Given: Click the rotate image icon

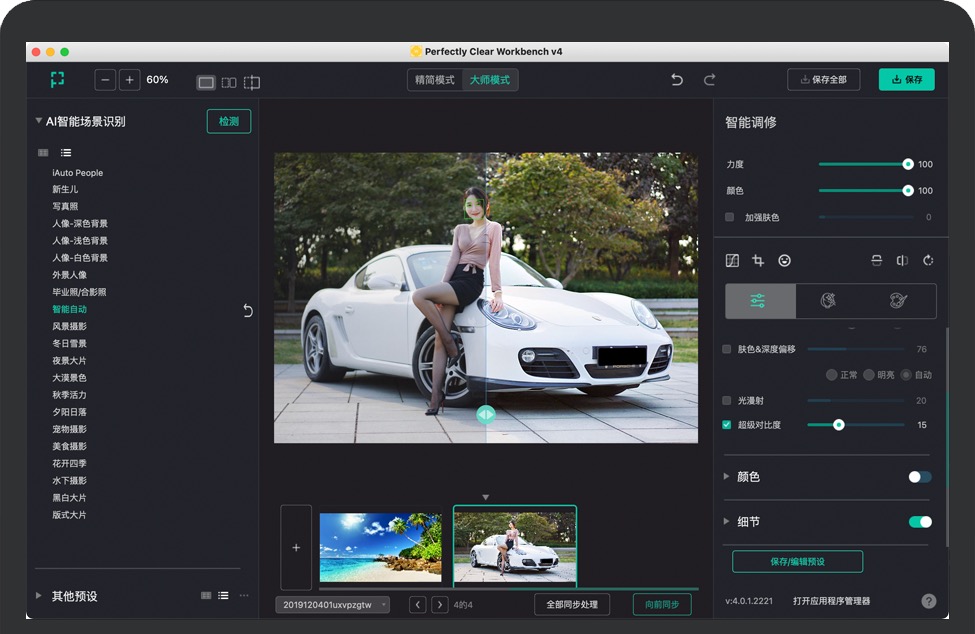Looking at the screenshot, I should click(928, 261).
